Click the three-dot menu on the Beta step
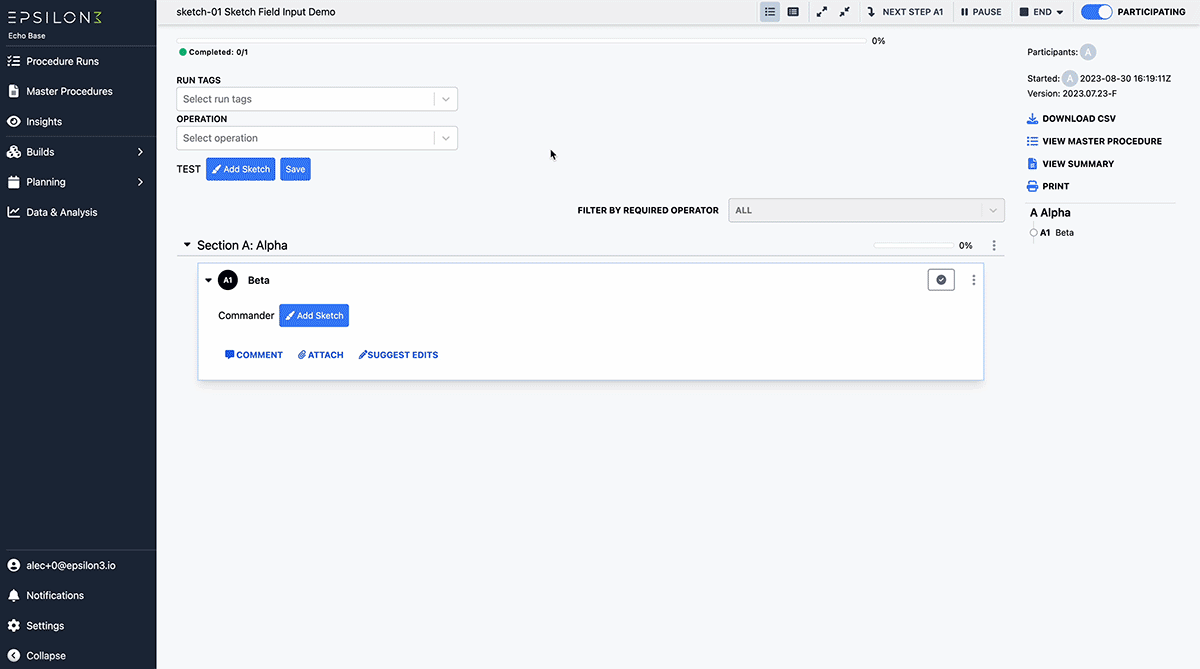This screenshot has width=1200, height=669. (x=973, y=280)
